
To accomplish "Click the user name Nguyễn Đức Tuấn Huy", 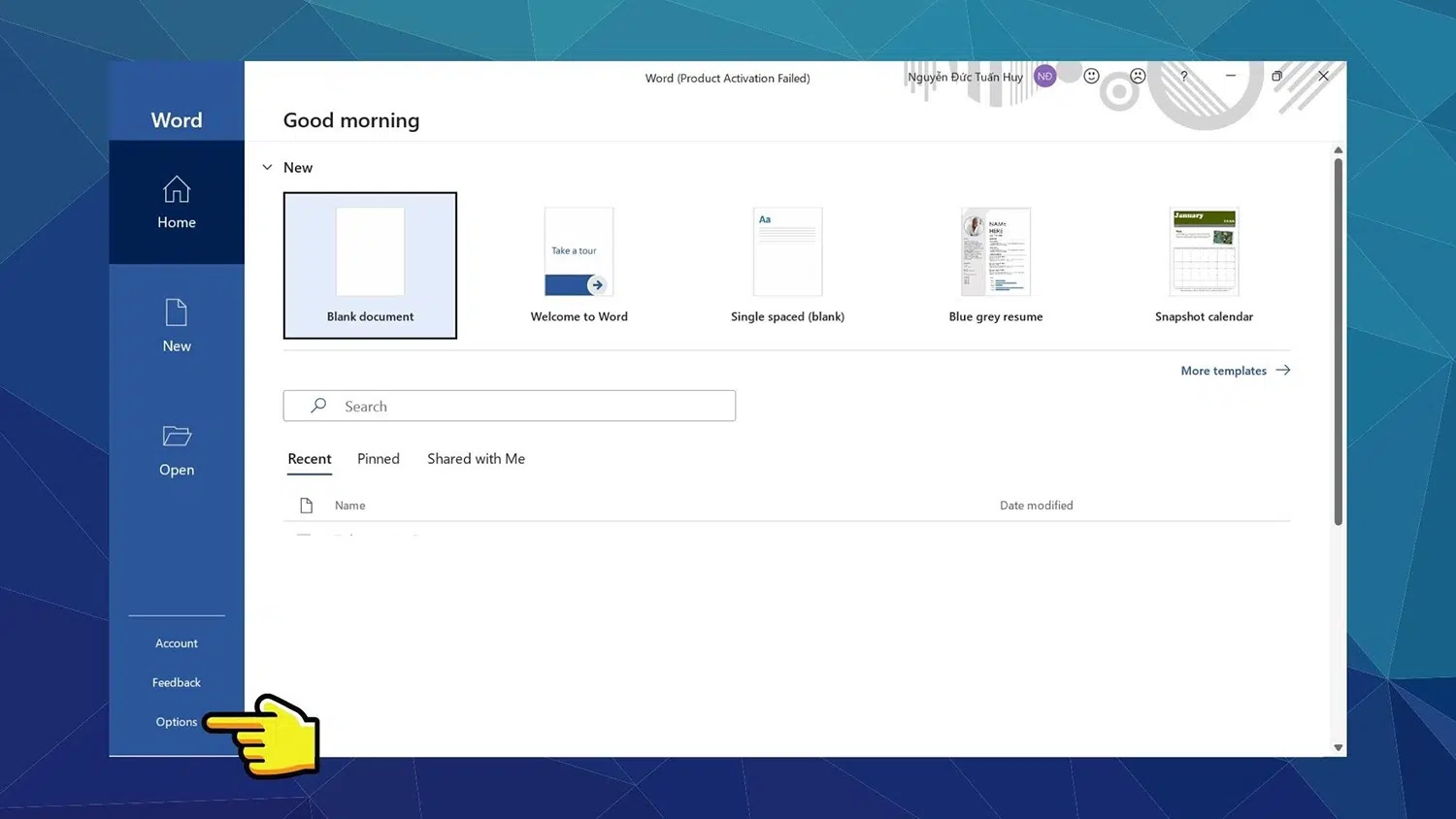I will point(965,78).
